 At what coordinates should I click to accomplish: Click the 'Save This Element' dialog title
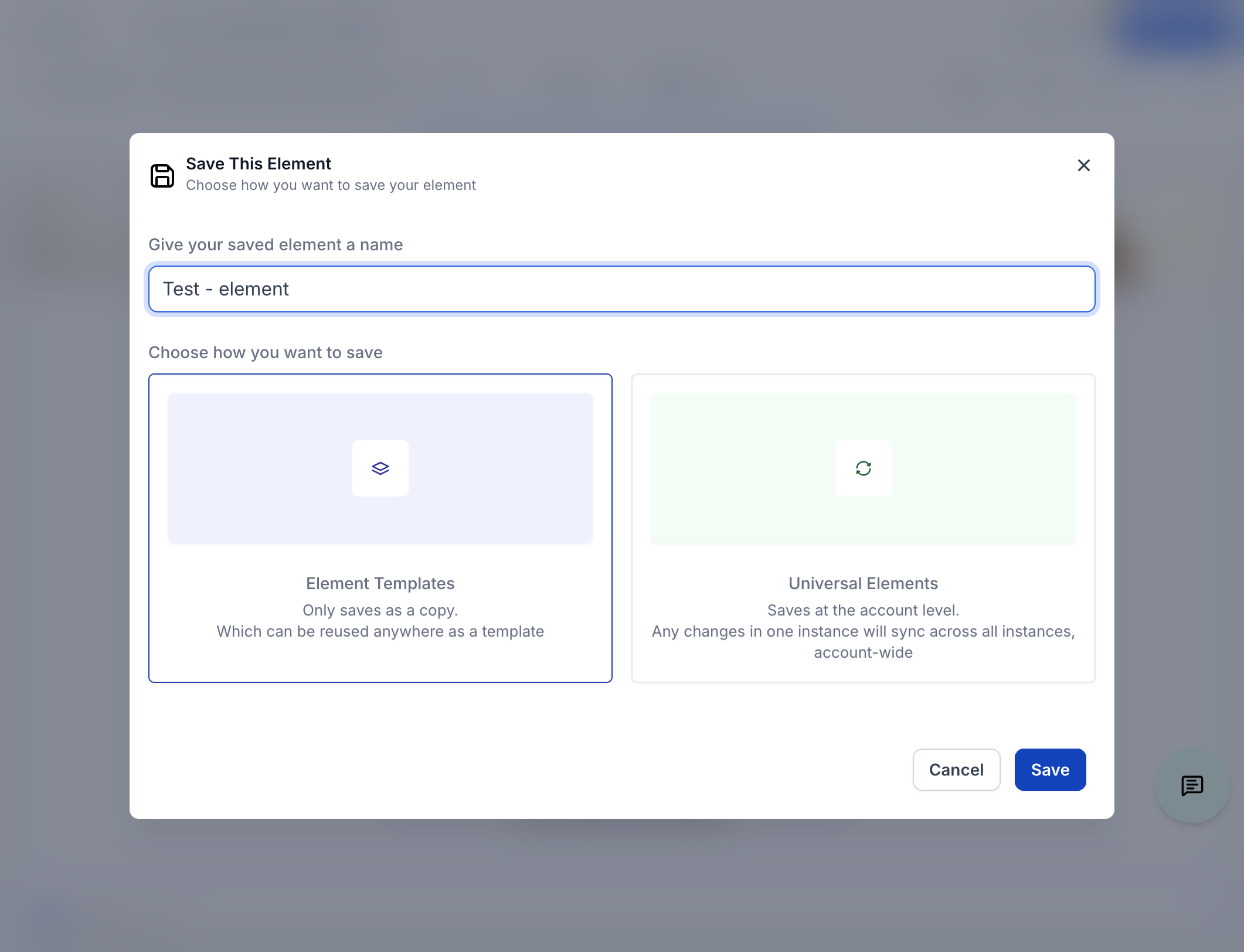click(259, 164)
